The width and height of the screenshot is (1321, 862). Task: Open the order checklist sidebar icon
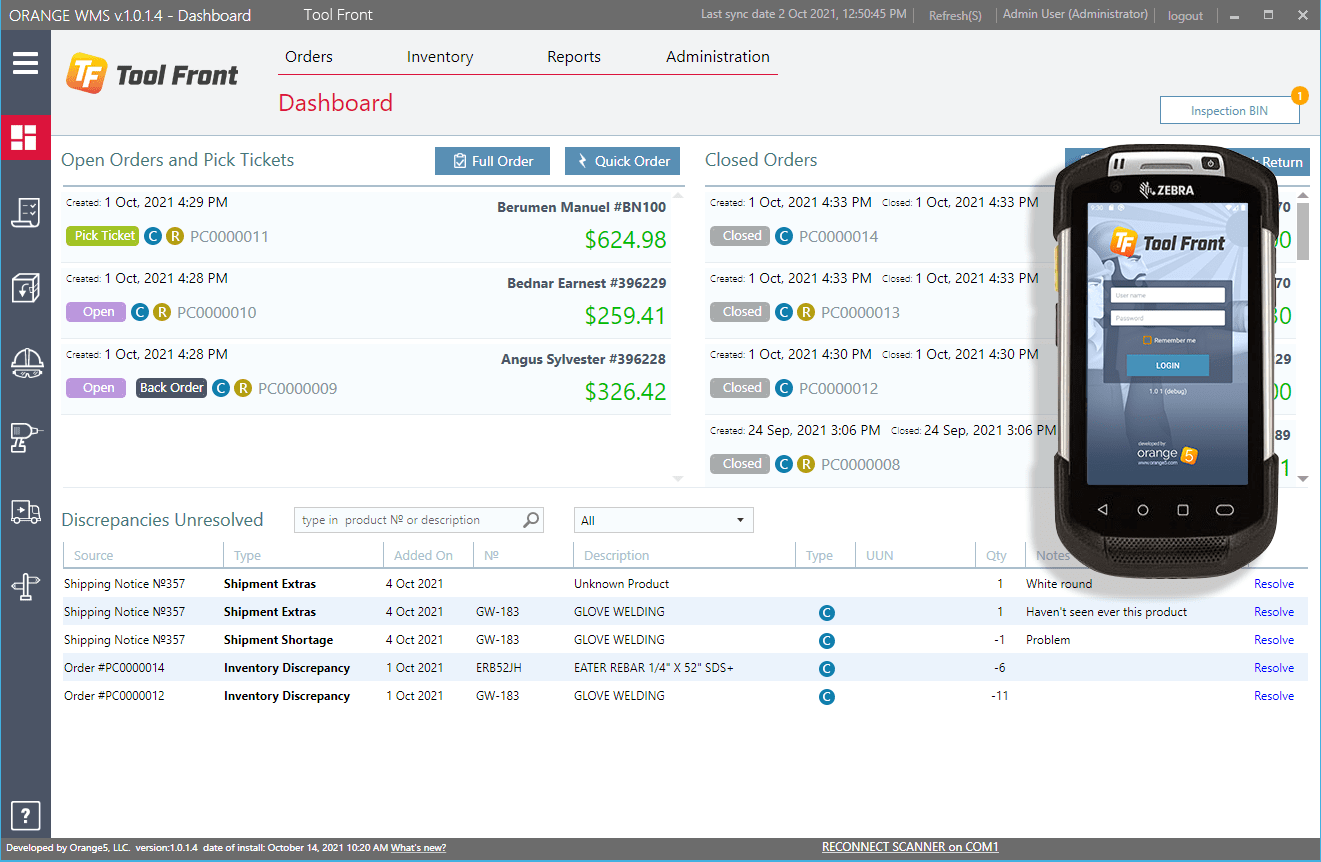25,212
